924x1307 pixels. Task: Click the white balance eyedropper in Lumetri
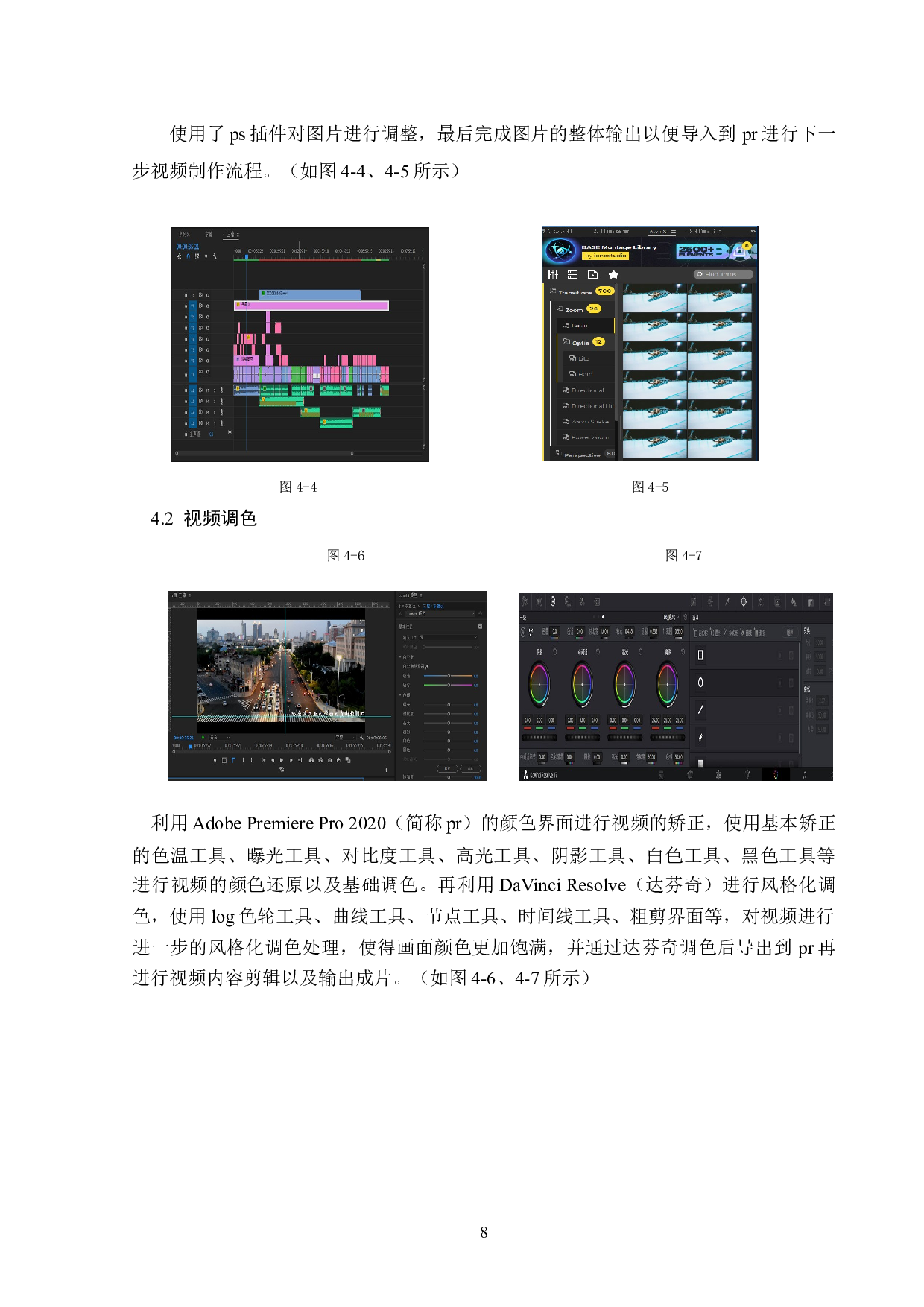coord(428,666)
